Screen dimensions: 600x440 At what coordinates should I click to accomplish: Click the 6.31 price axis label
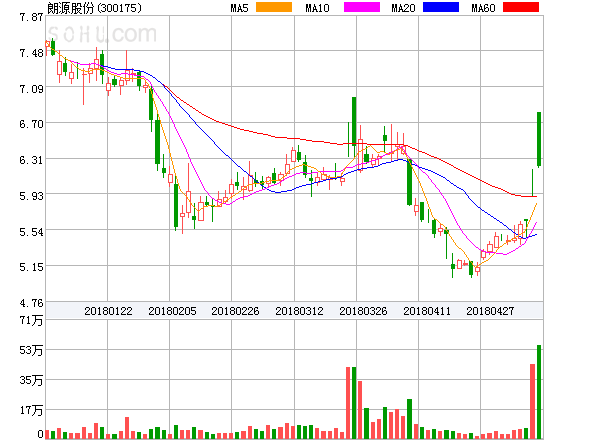tap(31, 160)
